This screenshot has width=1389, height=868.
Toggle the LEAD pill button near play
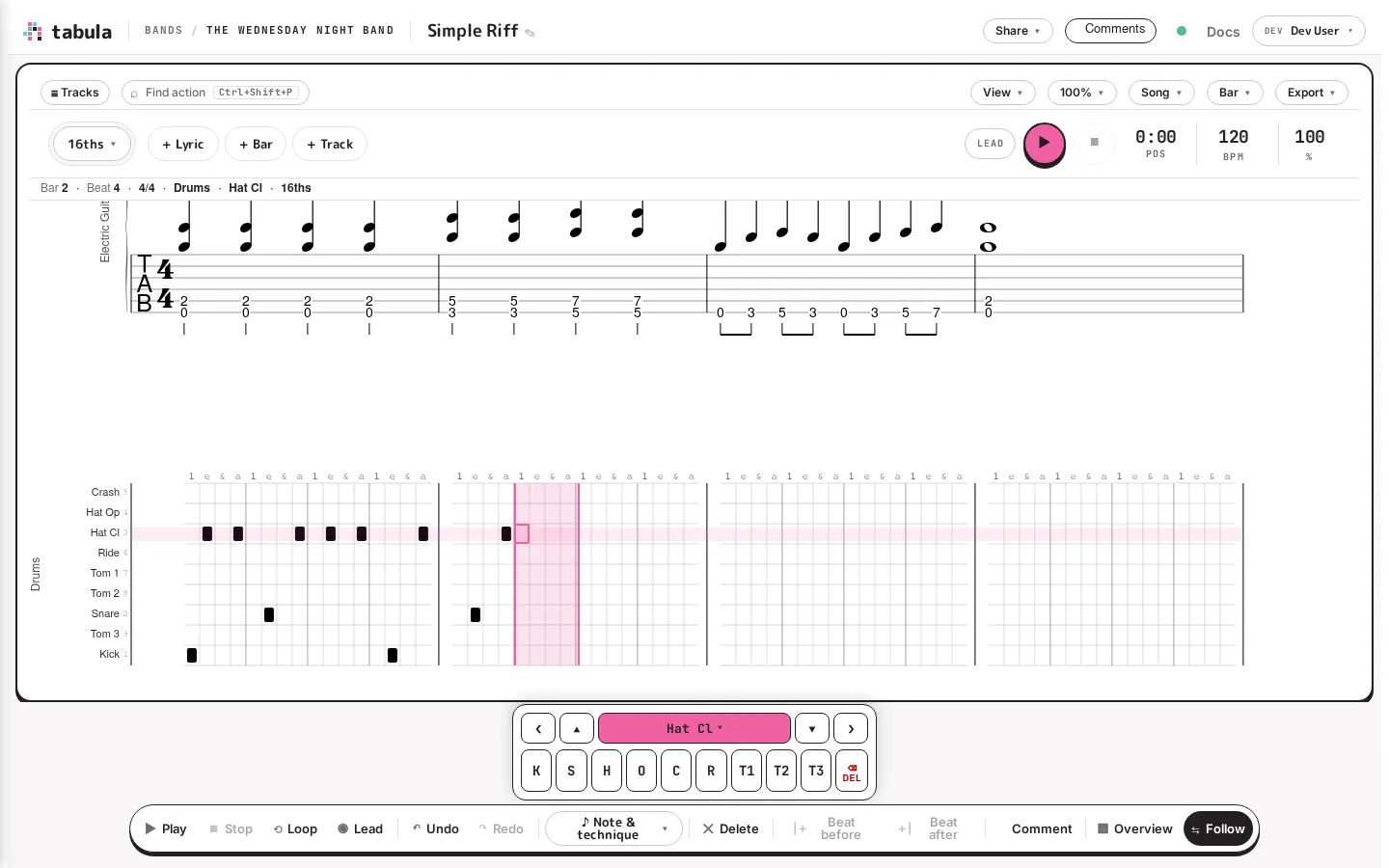click(990, 143)
